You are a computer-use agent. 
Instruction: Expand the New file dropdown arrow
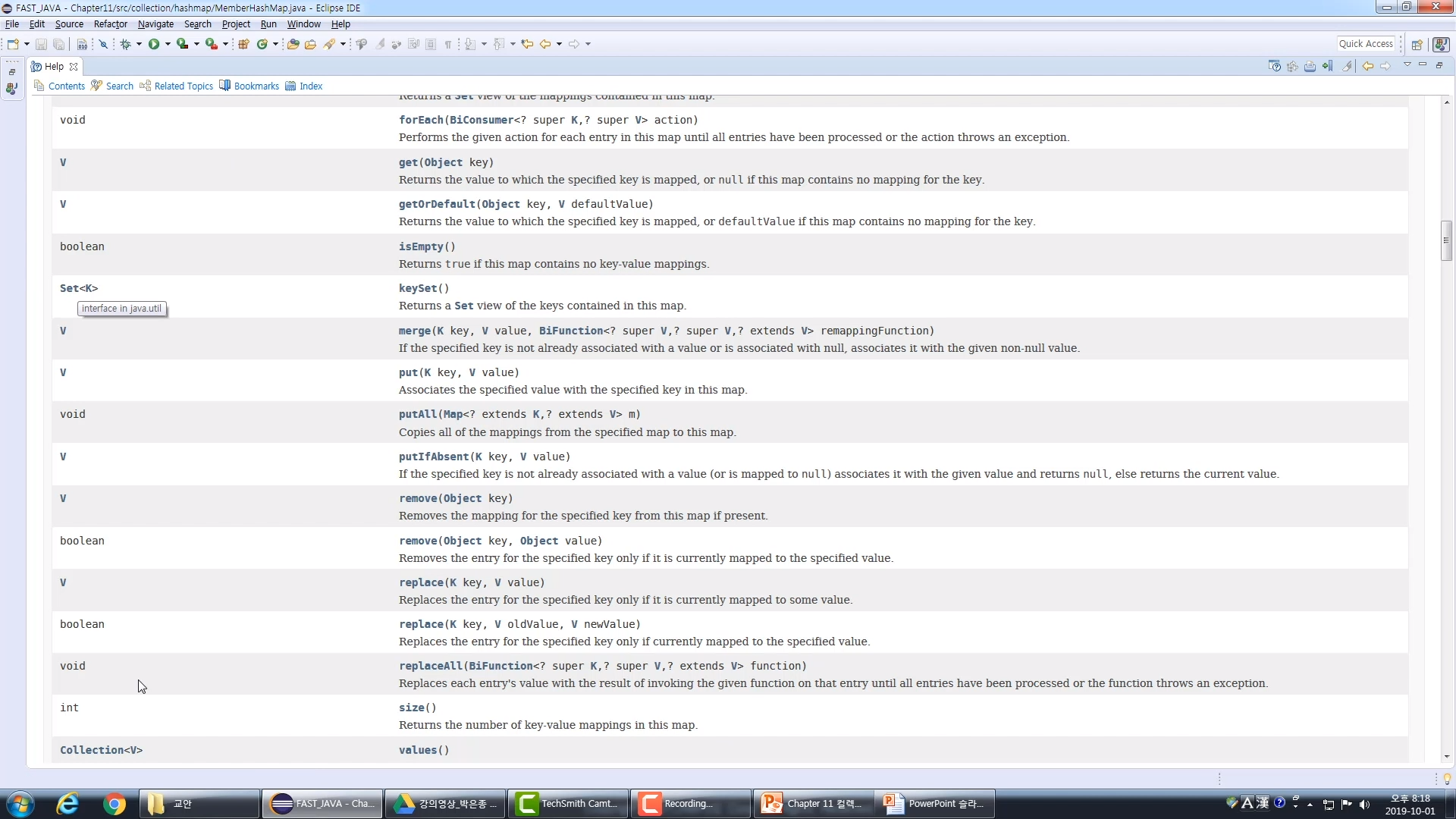coord(27,44)
